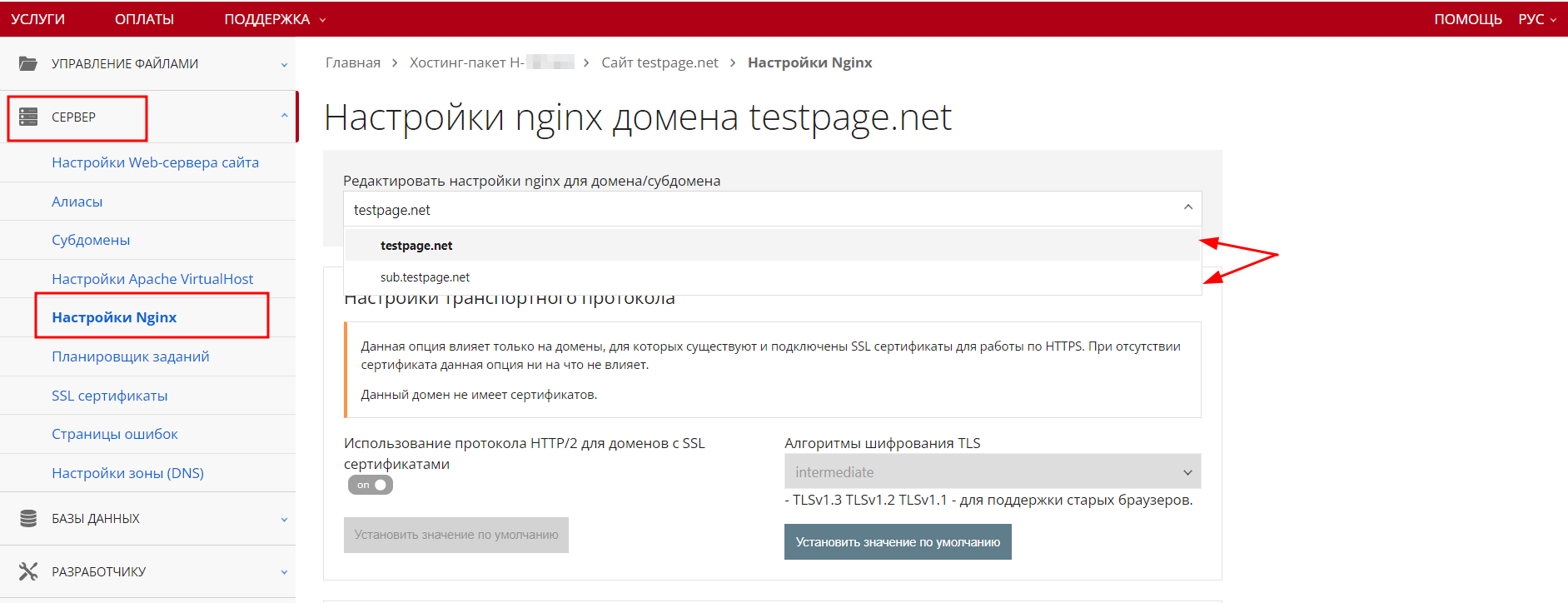Select testpage.net option in dropdown list
The height and width of the screenshot is (603, 1568).
coord(772,245)
